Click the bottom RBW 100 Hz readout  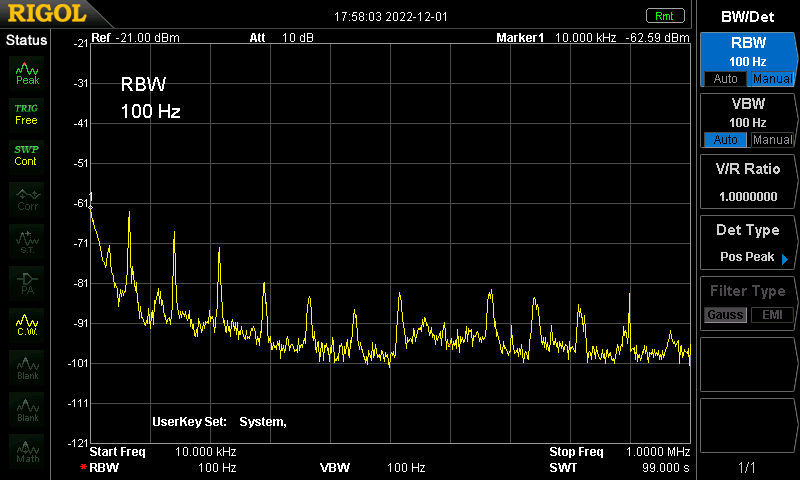click(x=162, y=467)
